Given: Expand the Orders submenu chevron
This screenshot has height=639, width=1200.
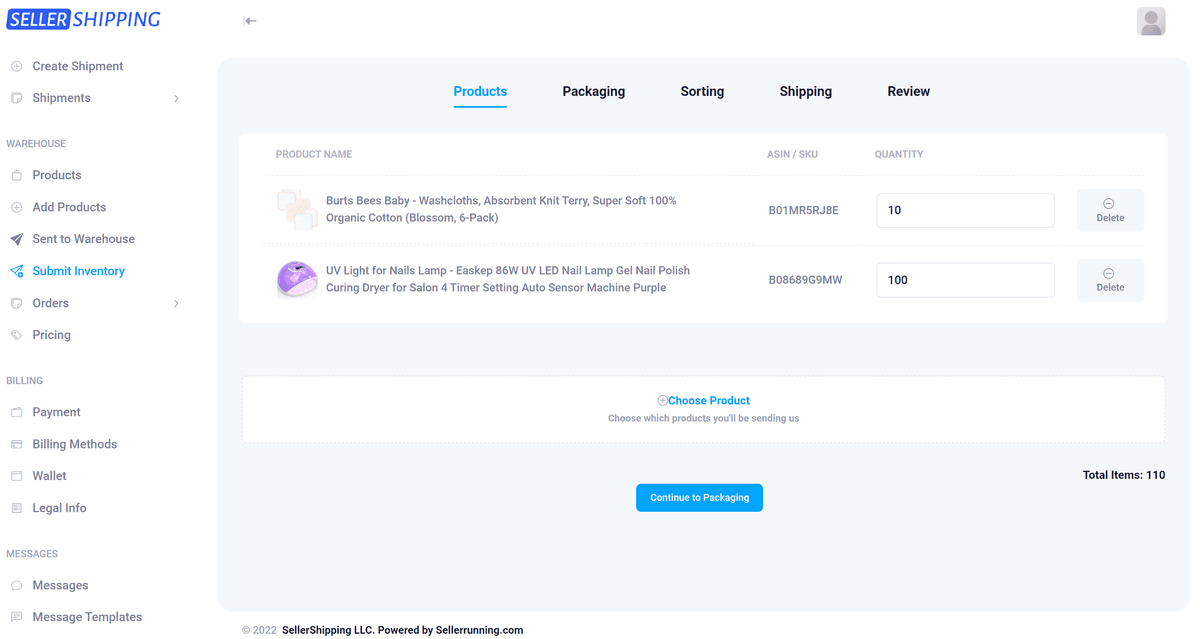Looking at the screenshot, I should [x=177, y=303].
